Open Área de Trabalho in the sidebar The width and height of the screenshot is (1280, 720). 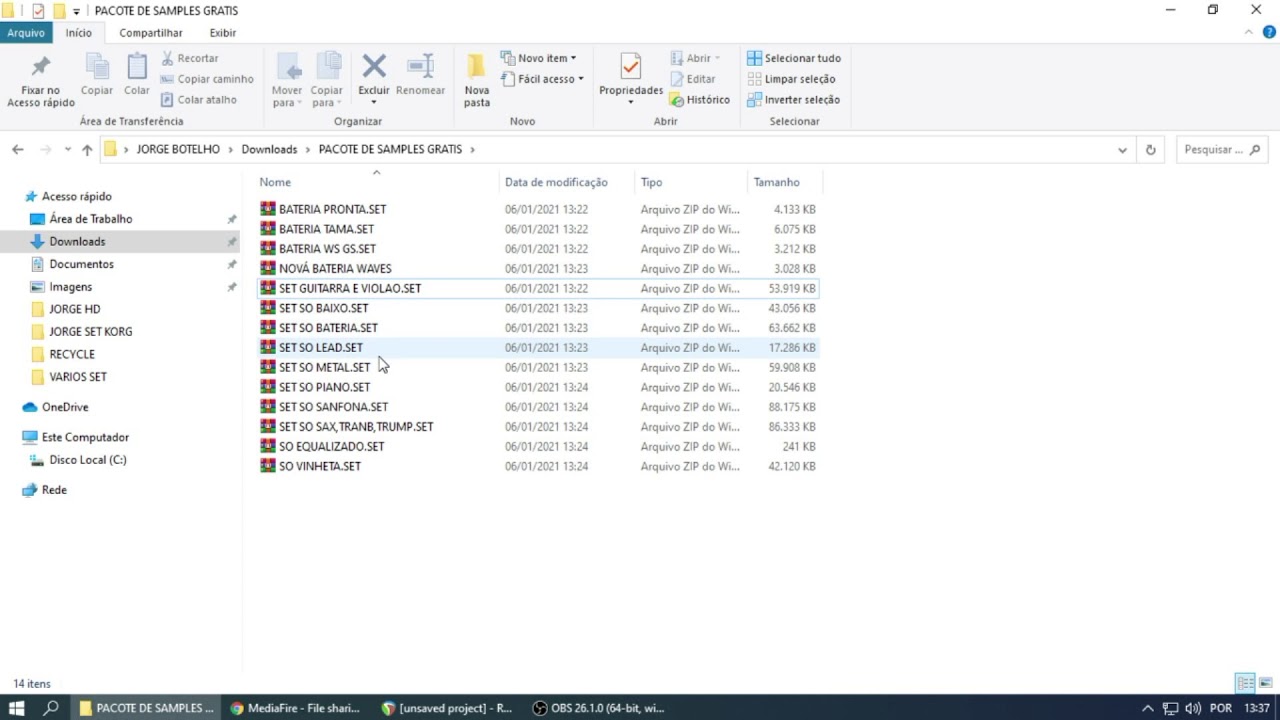[x=91, y=219]
